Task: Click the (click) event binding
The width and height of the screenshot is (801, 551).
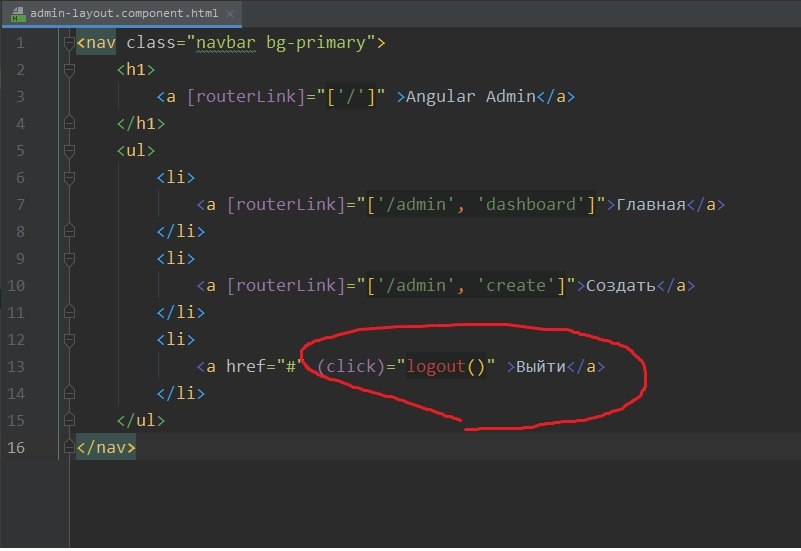Action: pos(351,367)
